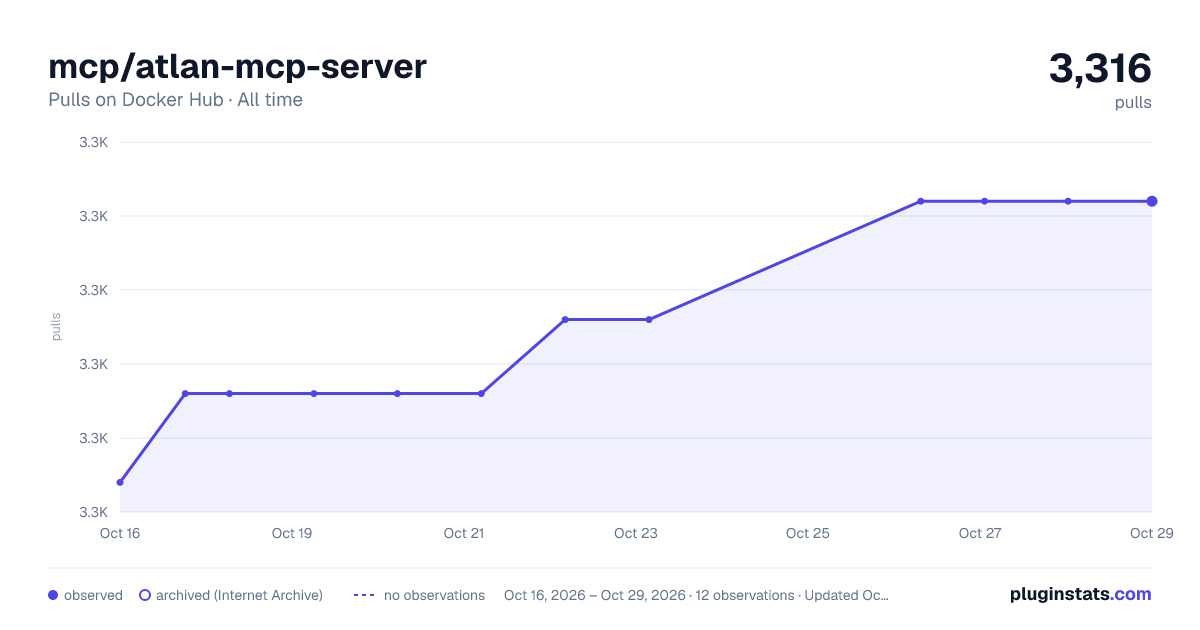The width and height of the screenshot is (1200, 630).
Task: Click the Pulls on Docker Hub subtitle
Action: [175, 100]
